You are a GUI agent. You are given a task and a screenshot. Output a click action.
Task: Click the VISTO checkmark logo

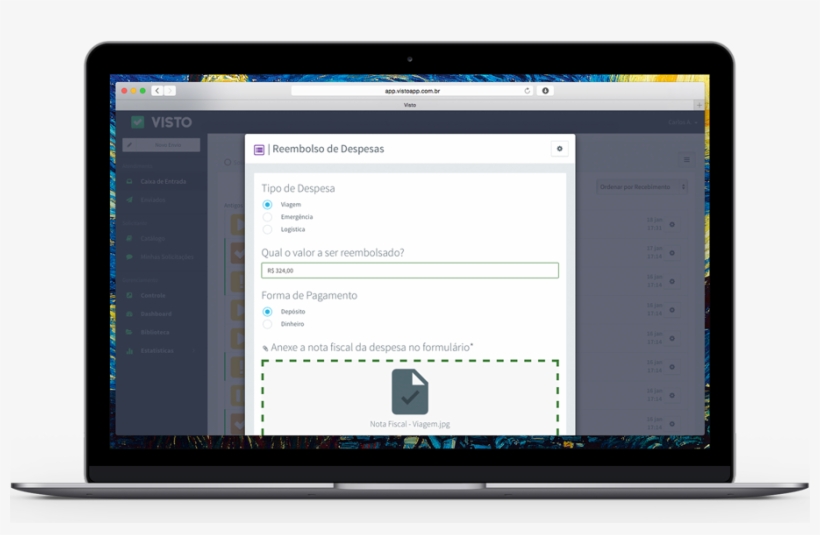point(137,122)
